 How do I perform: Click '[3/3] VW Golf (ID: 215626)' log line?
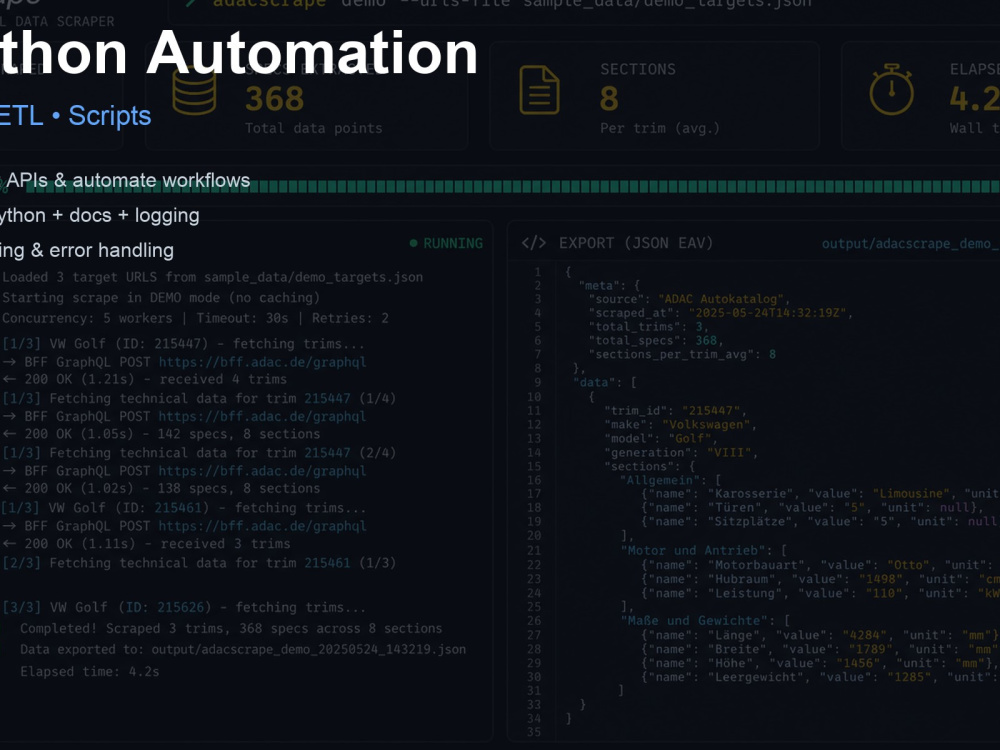pos(184,608)
